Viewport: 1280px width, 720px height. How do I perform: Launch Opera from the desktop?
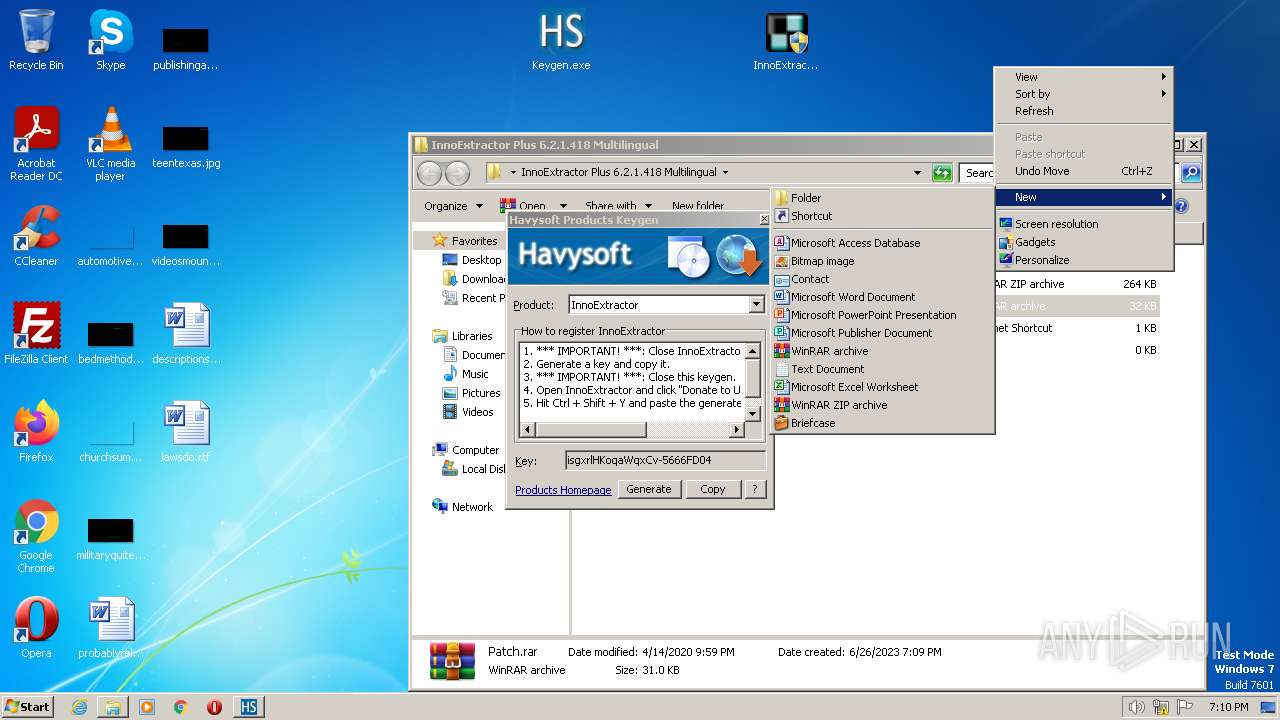[x=36, y=628]
